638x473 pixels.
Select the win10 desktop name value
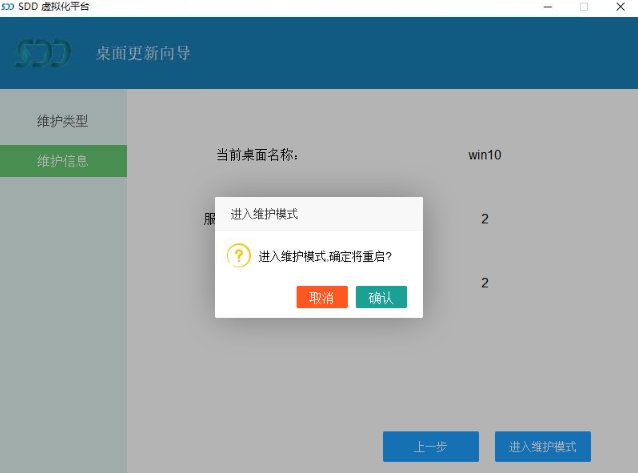coord(484,155)
